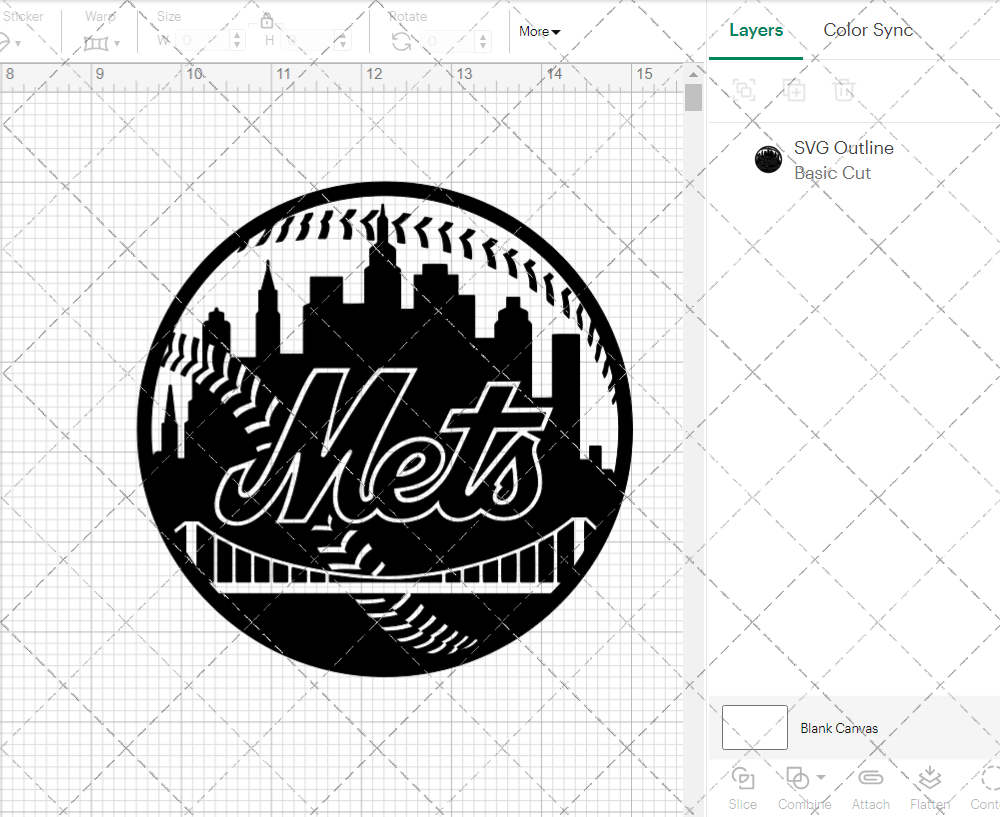Screen dimensions: 1000x817
Task: Select the SVG Outline Basic Cut layer
Action: pyautogui.click(x=844, y=159)
